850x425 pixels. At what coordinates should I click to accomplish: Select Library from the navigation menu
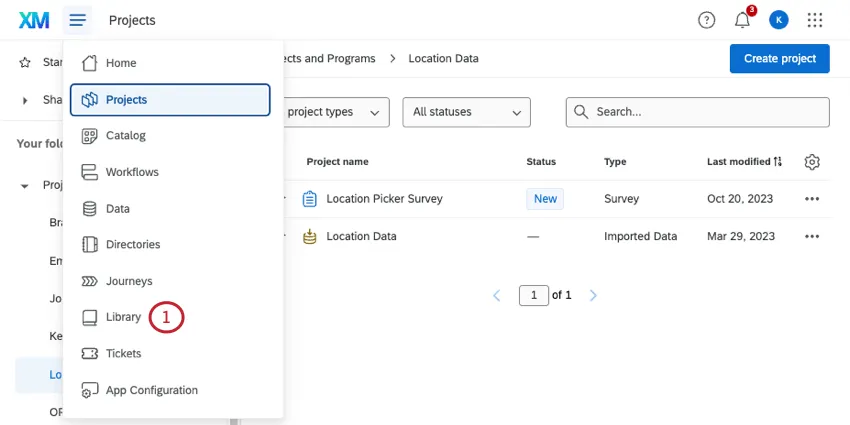pos(123,317)
